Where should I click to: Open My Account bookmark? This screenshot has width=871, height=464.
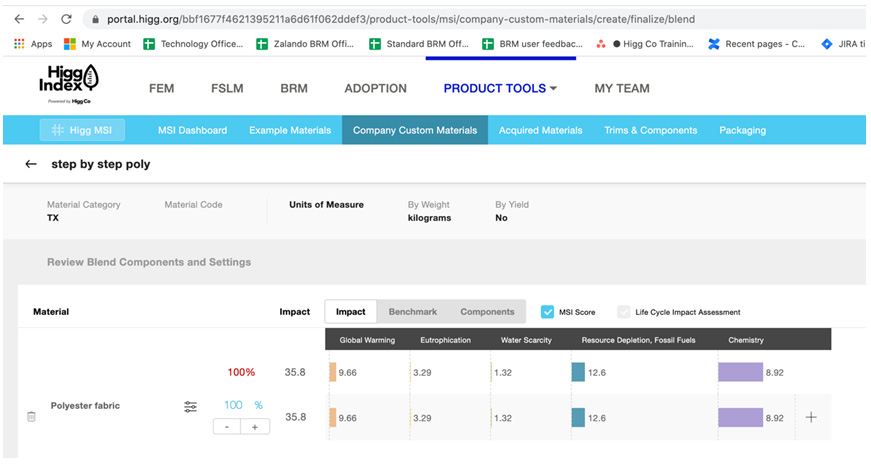(x=97, y=44)
